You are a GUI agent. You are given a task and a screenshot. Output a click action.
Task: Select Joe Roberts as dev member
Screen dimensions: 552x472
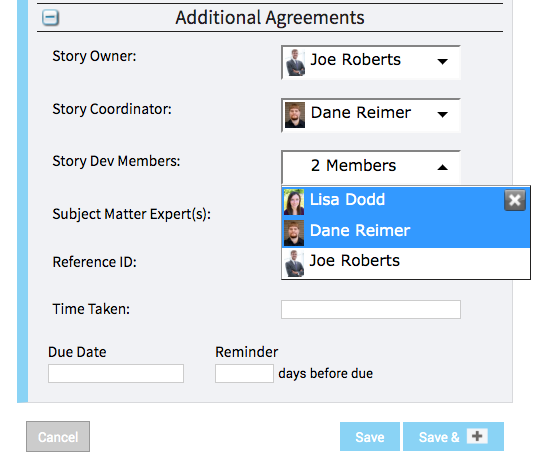406,263
